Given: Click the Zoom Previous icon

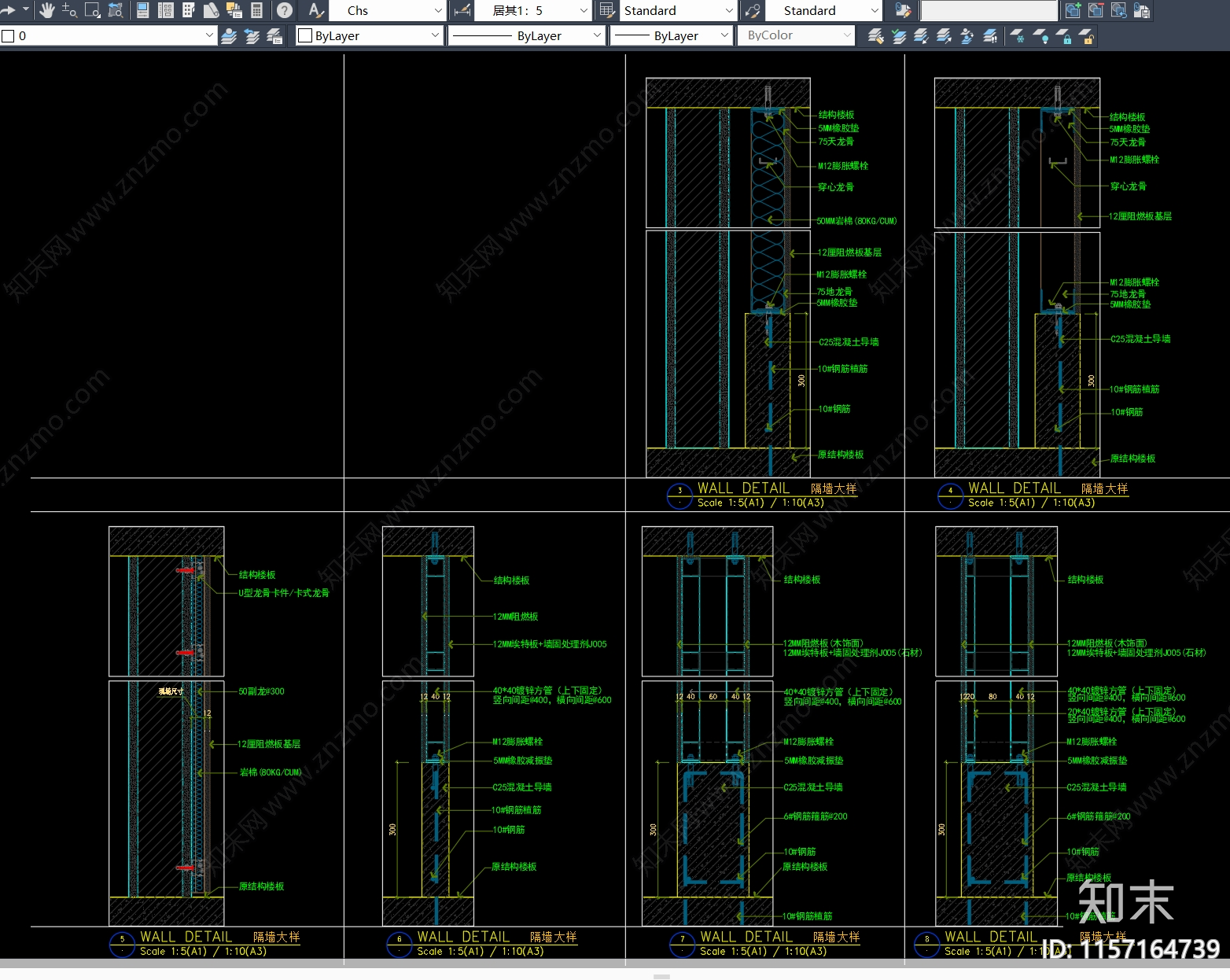Looking at the screenshot, I should tap(115, 10).
